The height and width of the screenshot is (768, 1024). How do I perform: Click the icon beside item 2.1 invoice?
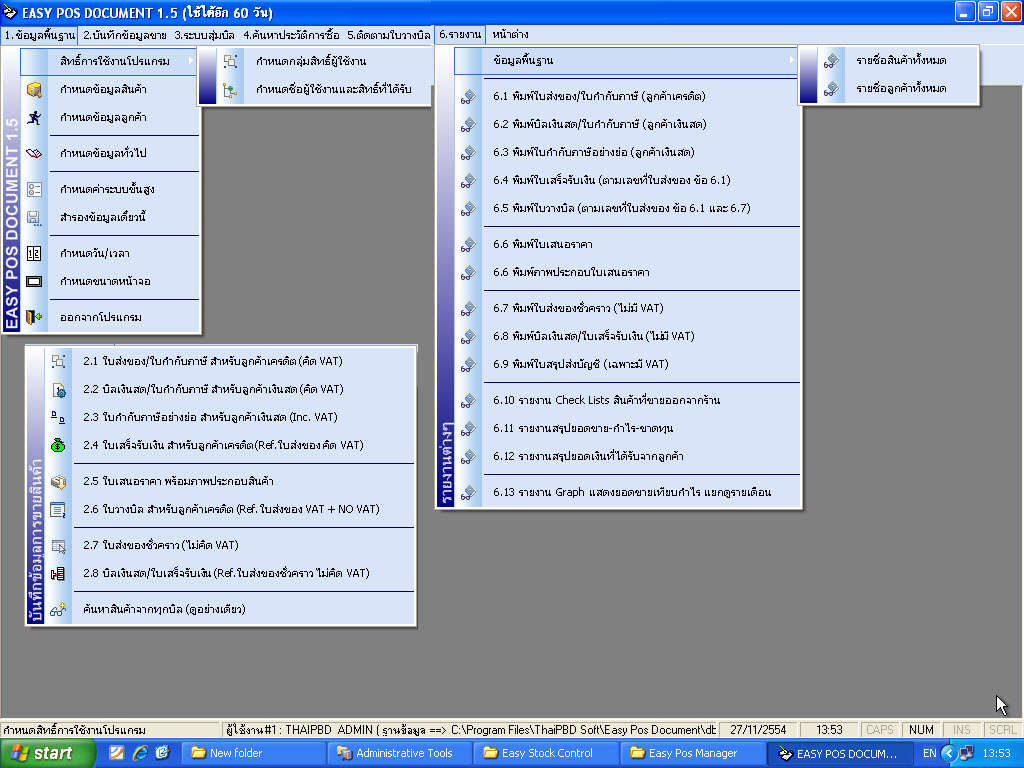[x=58, y=361]
